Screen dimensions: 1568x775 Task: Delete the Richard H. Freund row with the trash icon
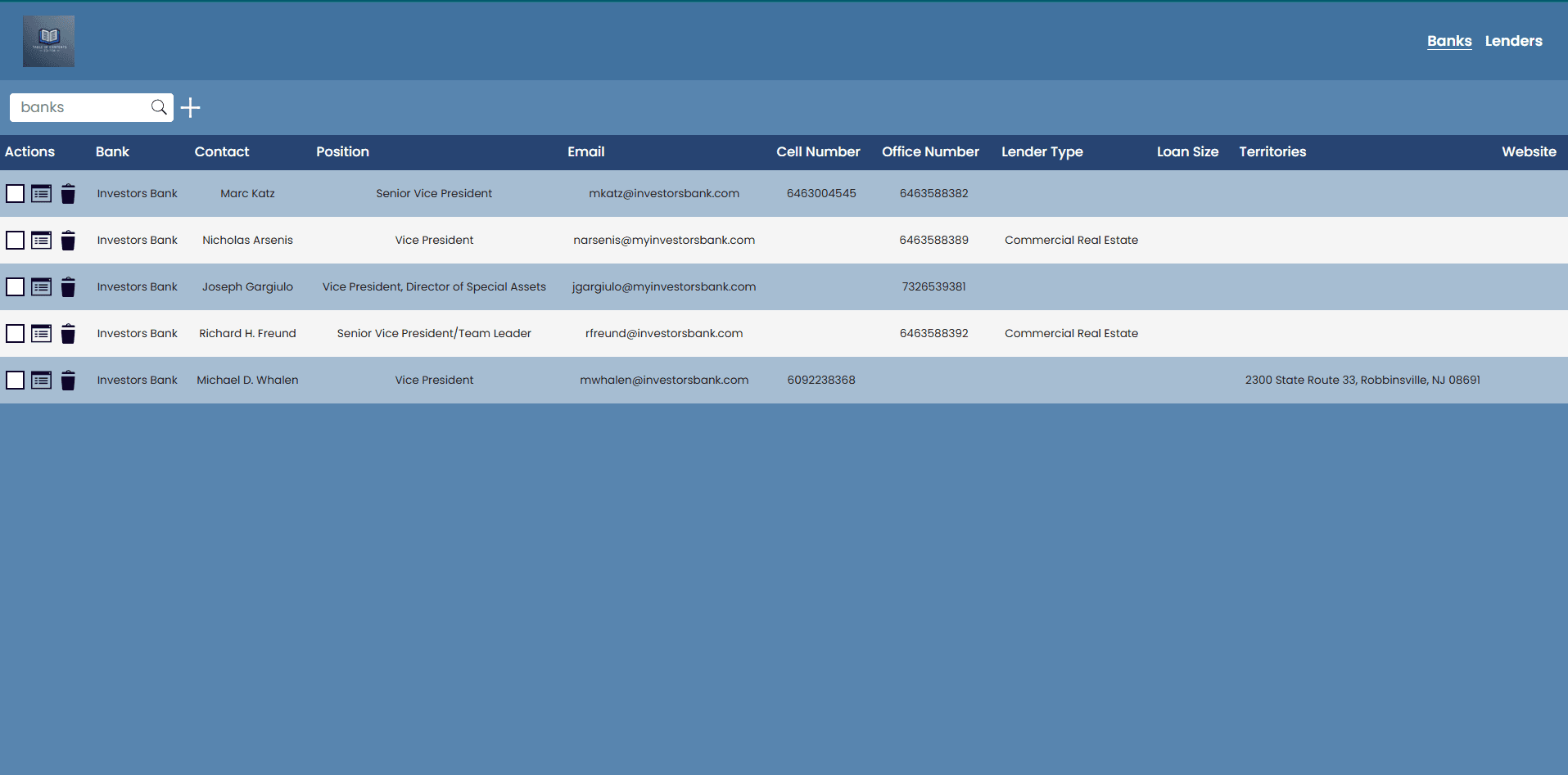point(68,334)
